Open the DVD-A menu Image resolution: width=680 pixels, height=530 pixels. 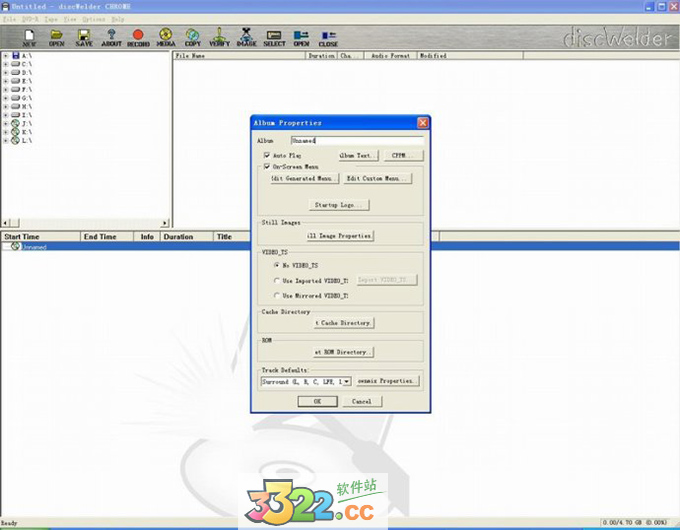[x=30, y=19]
